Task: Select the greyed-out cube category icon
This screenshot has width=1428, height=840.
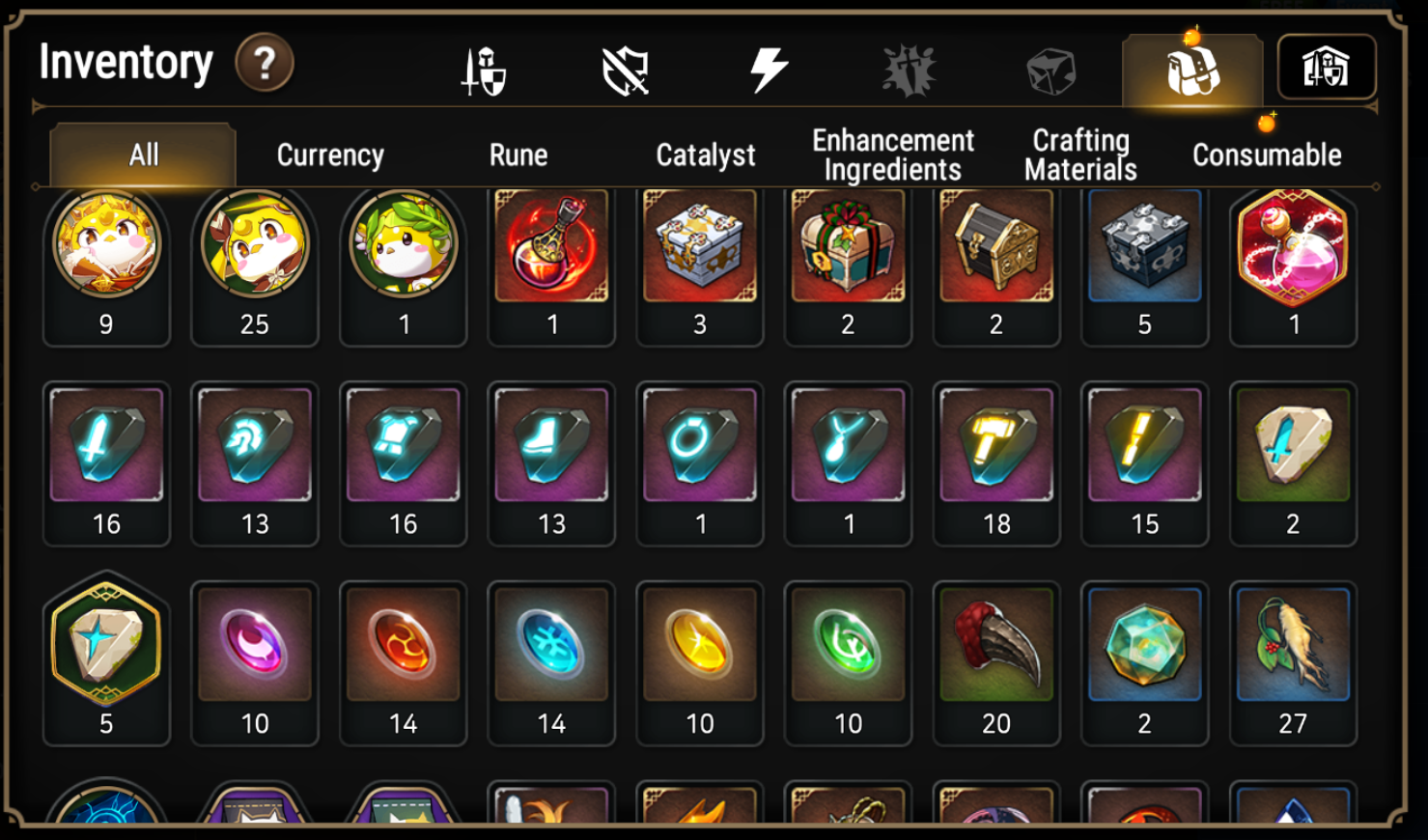Action: tap(1050, 71)
